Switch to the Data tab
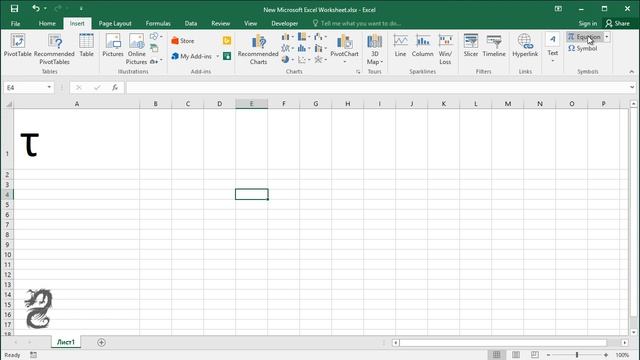This screenshot has height=360, width=640. tap(191, 23)
